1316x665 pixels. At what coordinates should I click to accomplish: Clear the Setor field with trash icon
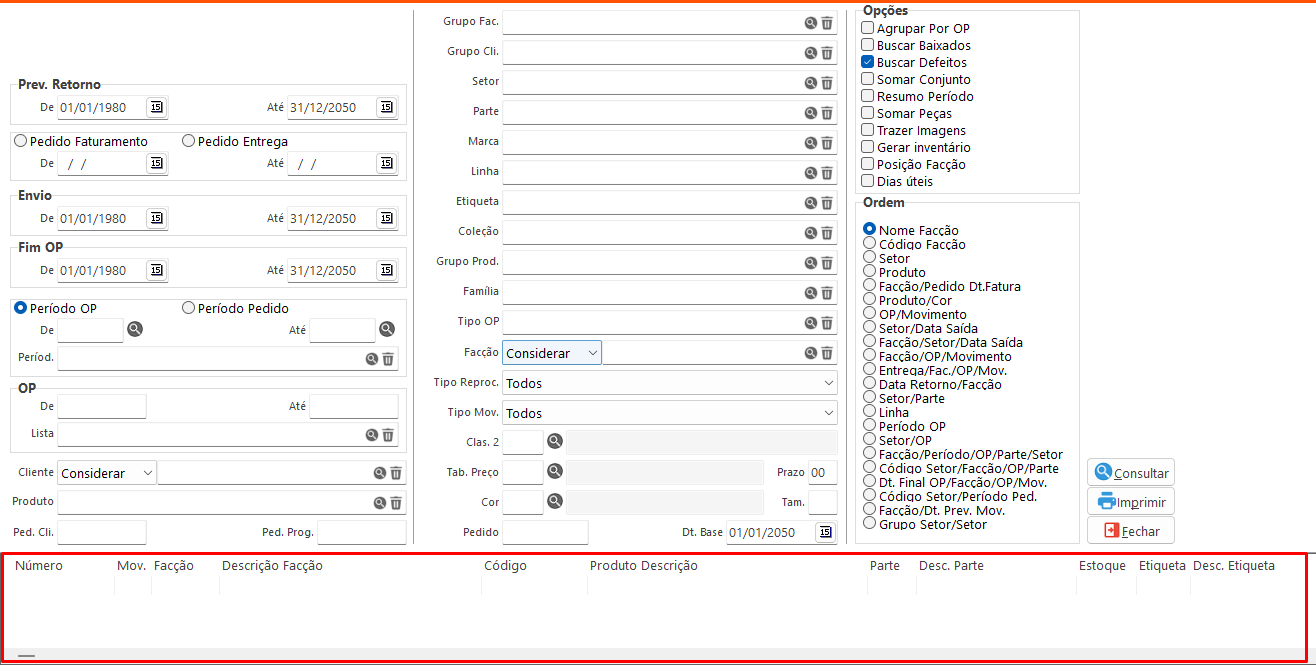827,83
